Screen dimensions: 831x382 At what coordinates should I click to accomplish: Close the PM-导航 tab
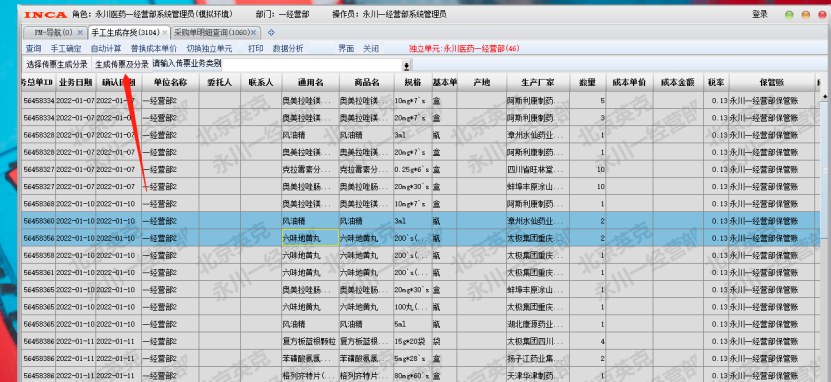(x=80, y=33)
